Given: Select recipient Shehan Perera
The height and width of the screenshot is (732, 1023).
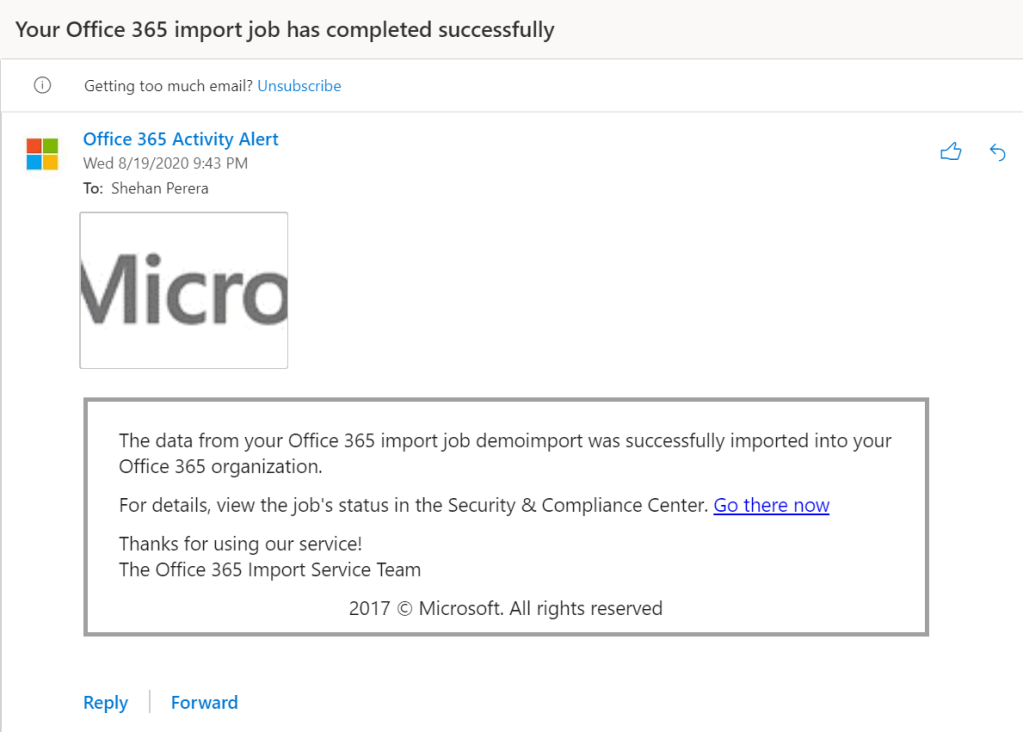Looking at the screenshot, I should point(160,188).
